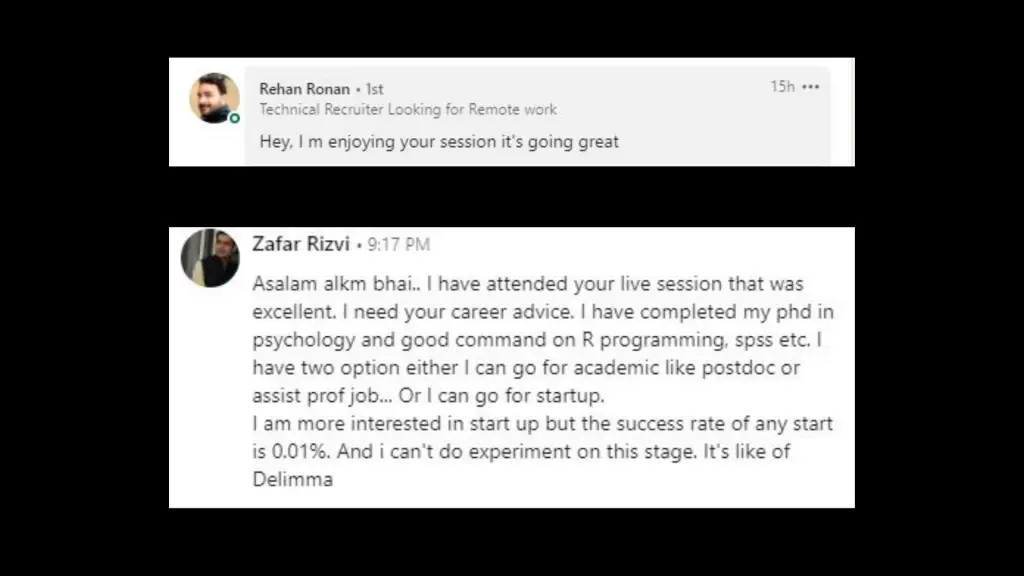Open the three-dot comment options menu

tap(810, 87)
